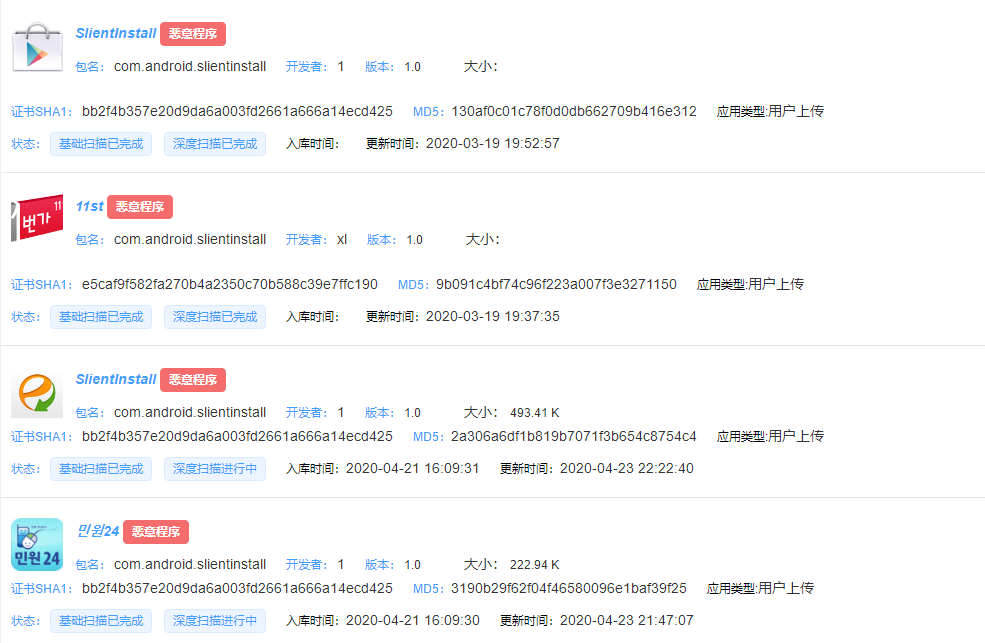Open the 민원24 app title link
Image resolution: width=985 pixels, height=643 pixels.
click(97, 531)
